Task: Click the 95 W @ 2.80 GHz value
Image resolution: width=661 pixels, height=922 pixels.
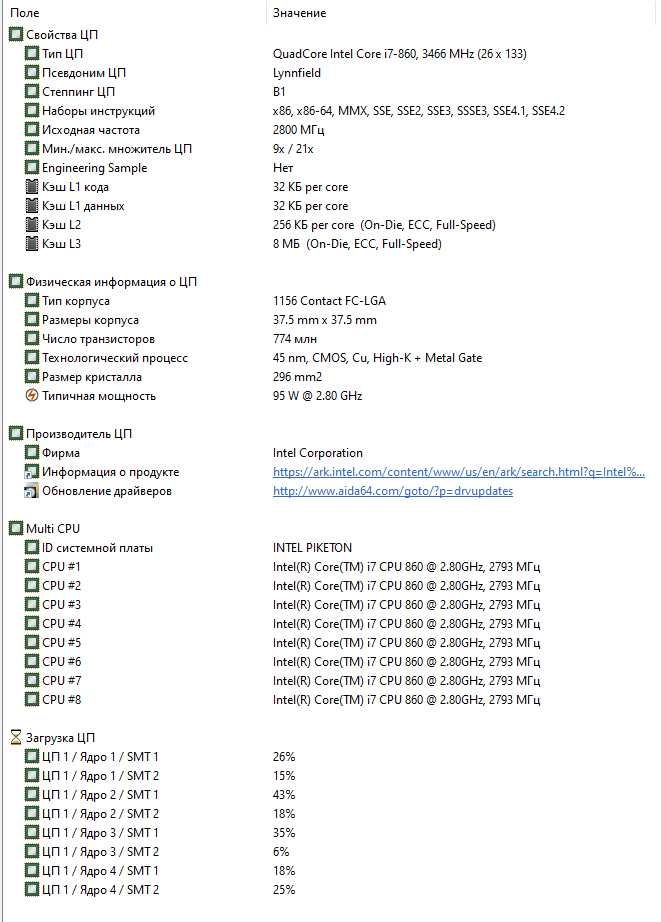Action: (318, 396)
